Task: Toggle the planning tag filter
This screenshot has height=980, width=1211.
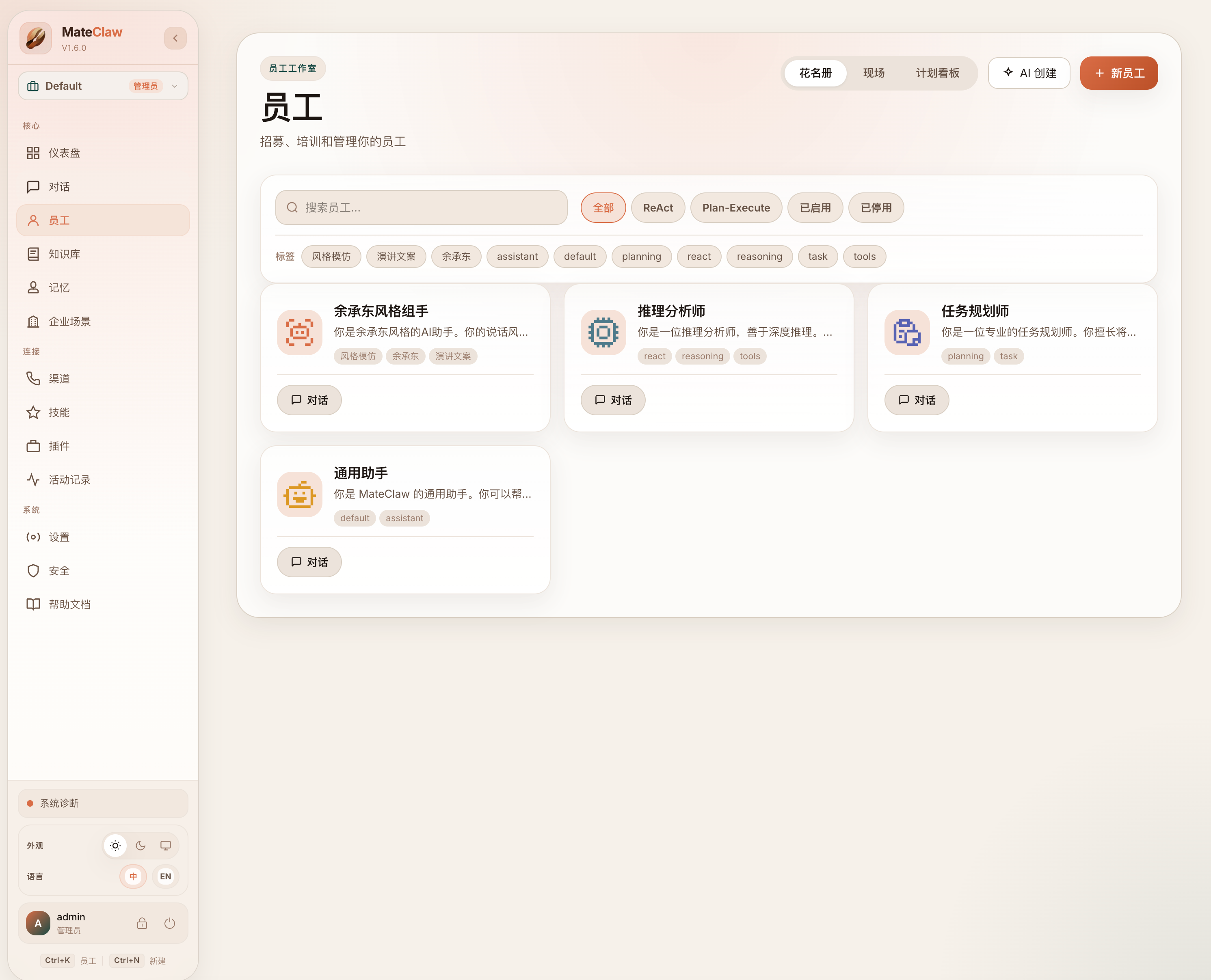Action: [642, 257]
